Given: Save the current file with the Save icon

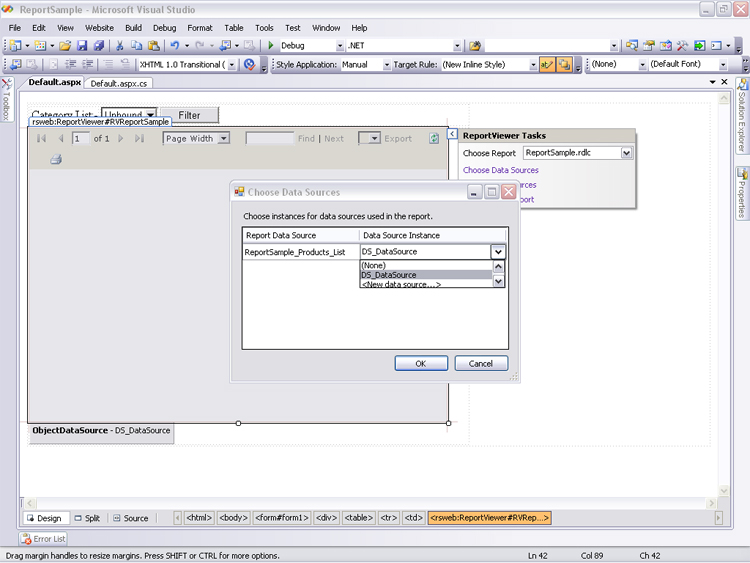Looking at the screenshot, I should (x=82, y=45).
